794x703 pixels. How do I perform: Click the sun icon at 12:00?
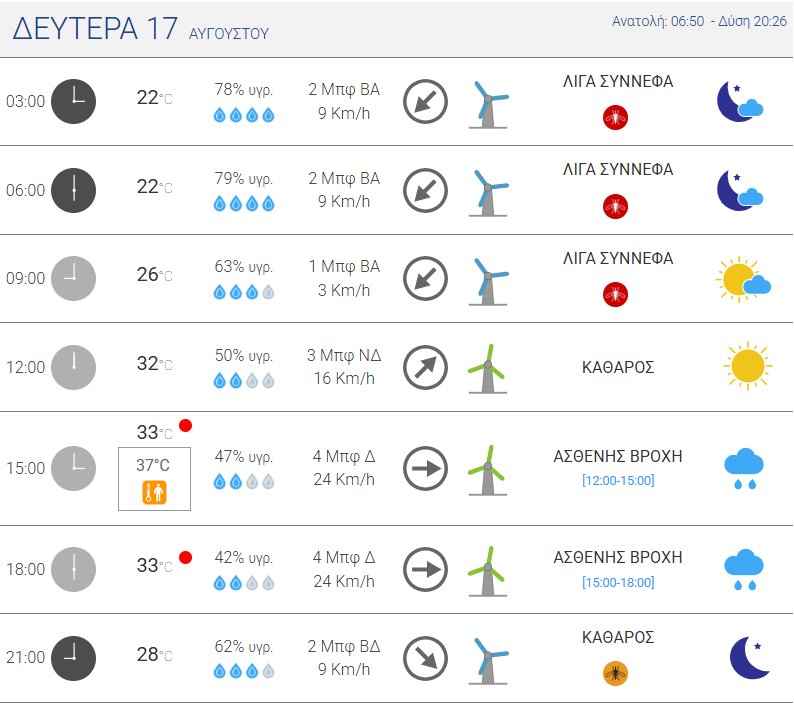click(x=747, y=366)
